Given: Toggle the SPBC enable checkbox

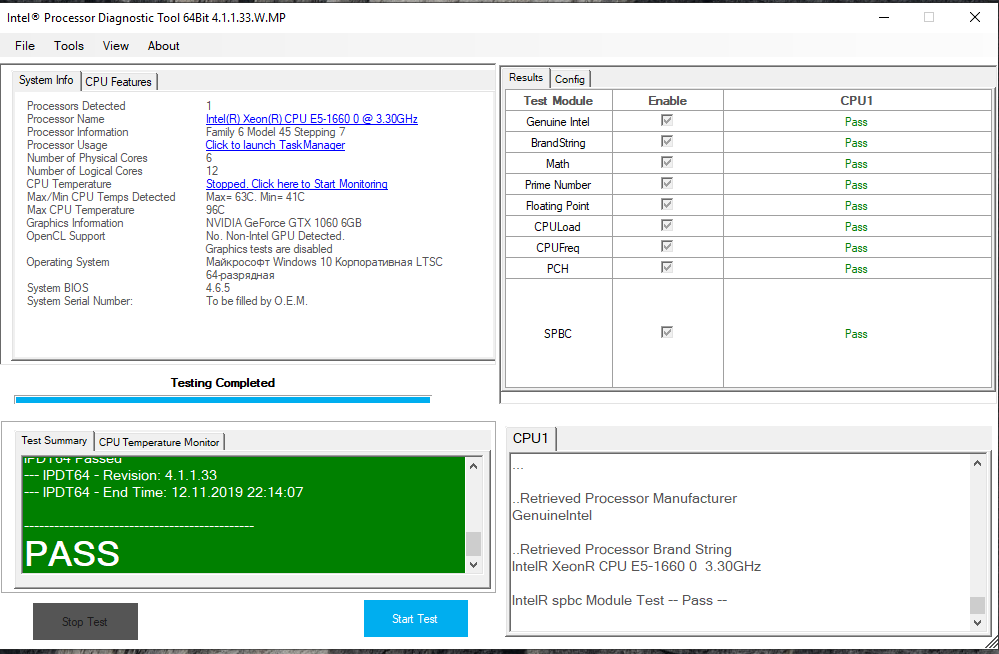Looking at the screenshot, I should coord(666,332).
